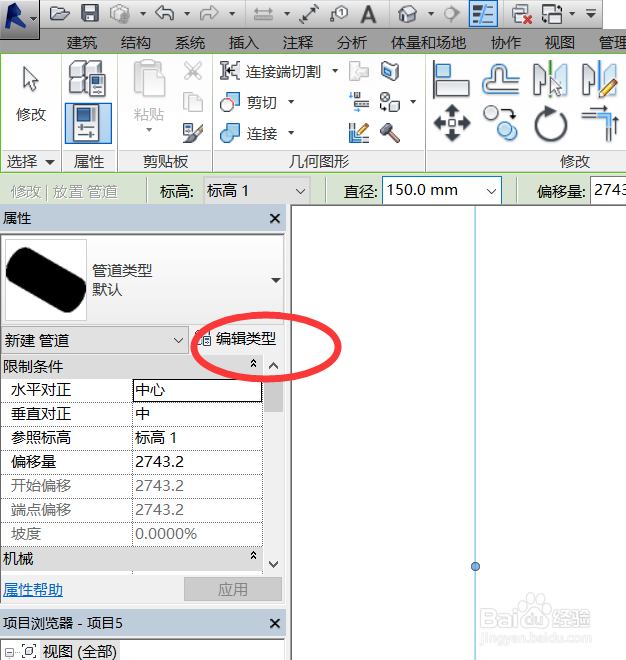Click the 水平对正 value field 中心
Screen dimensions: 626x660
coord(197,390)
